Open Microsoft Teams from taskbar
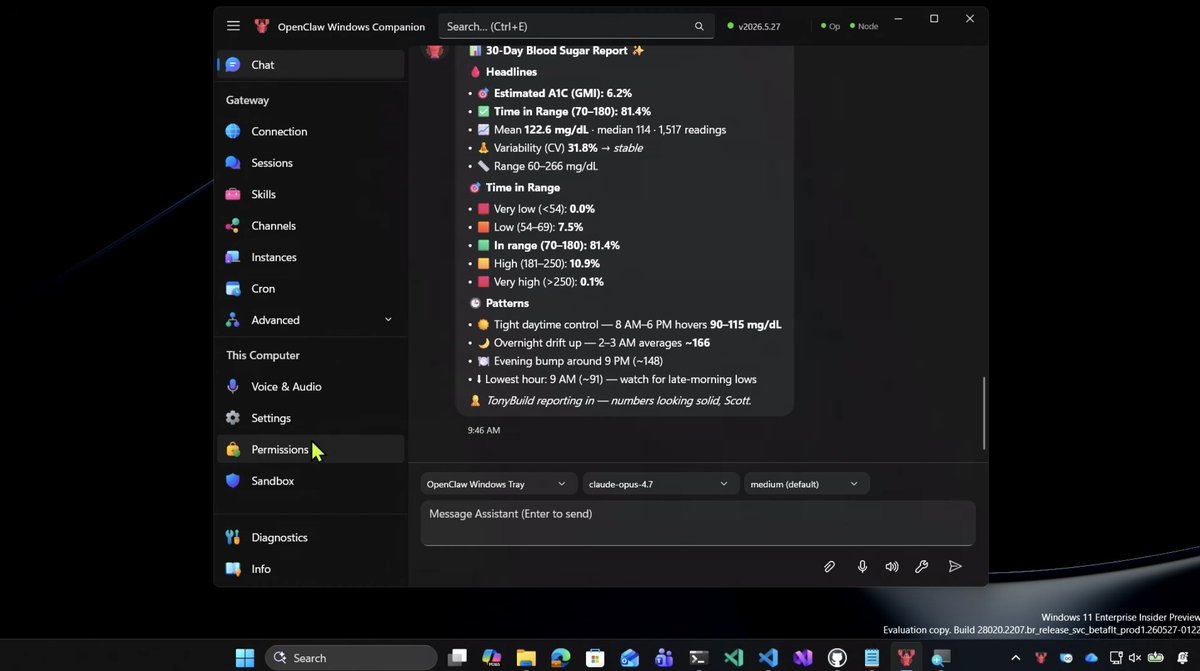This screenshot has height=671, width=1200. [x=664, y=657]
